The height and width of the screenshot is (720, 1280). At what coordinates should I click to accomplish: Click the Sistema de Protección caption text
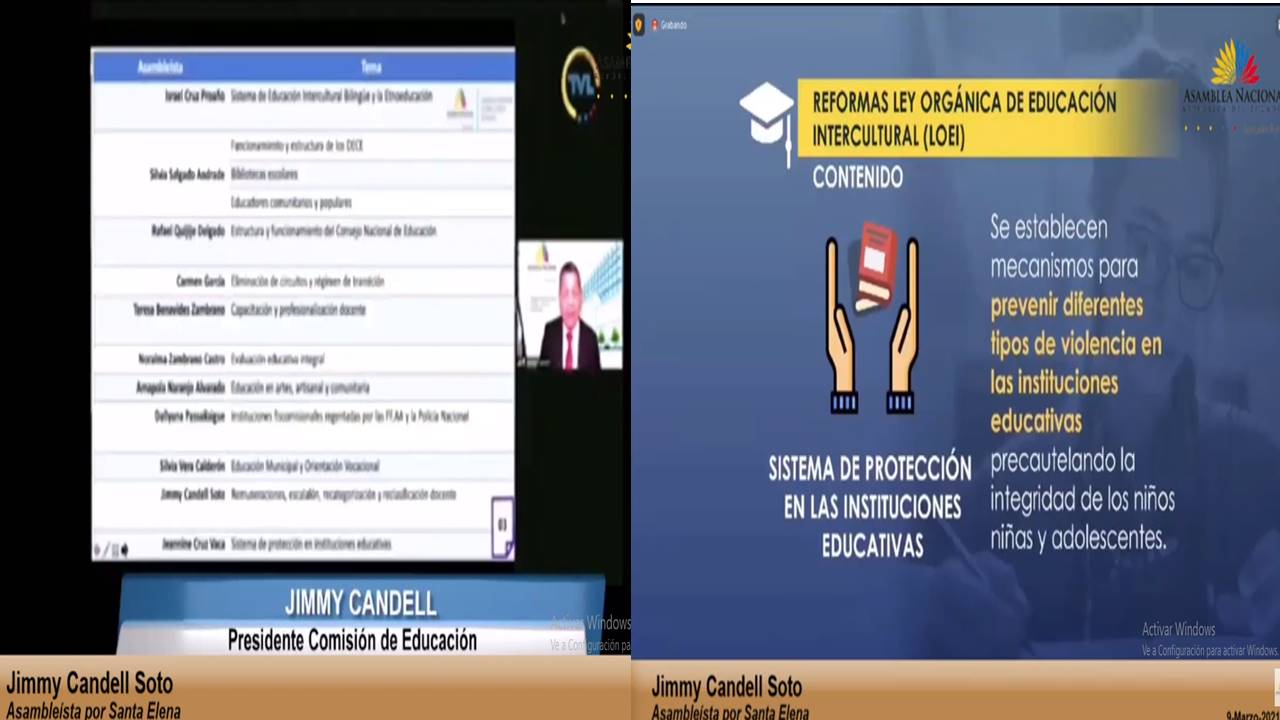pos(871,506)
